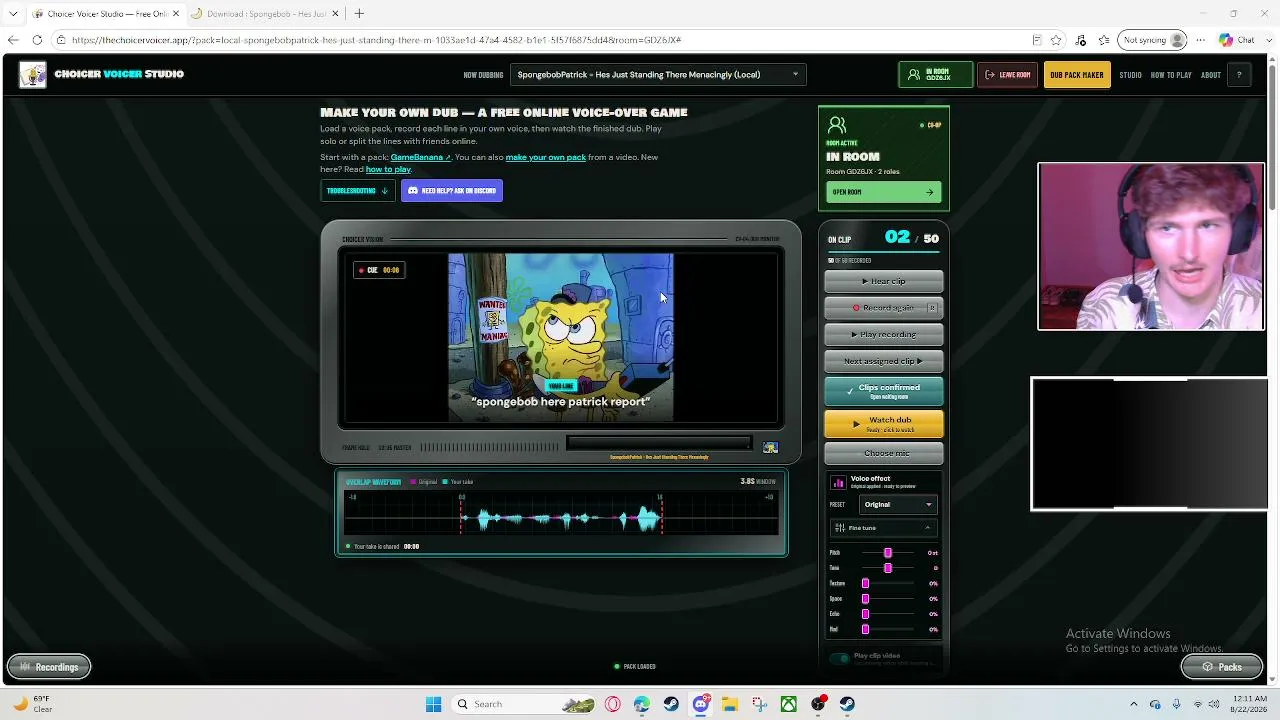Bookmark this page with the star icon
This screenshot has width=1280, height=720.
1056,40
